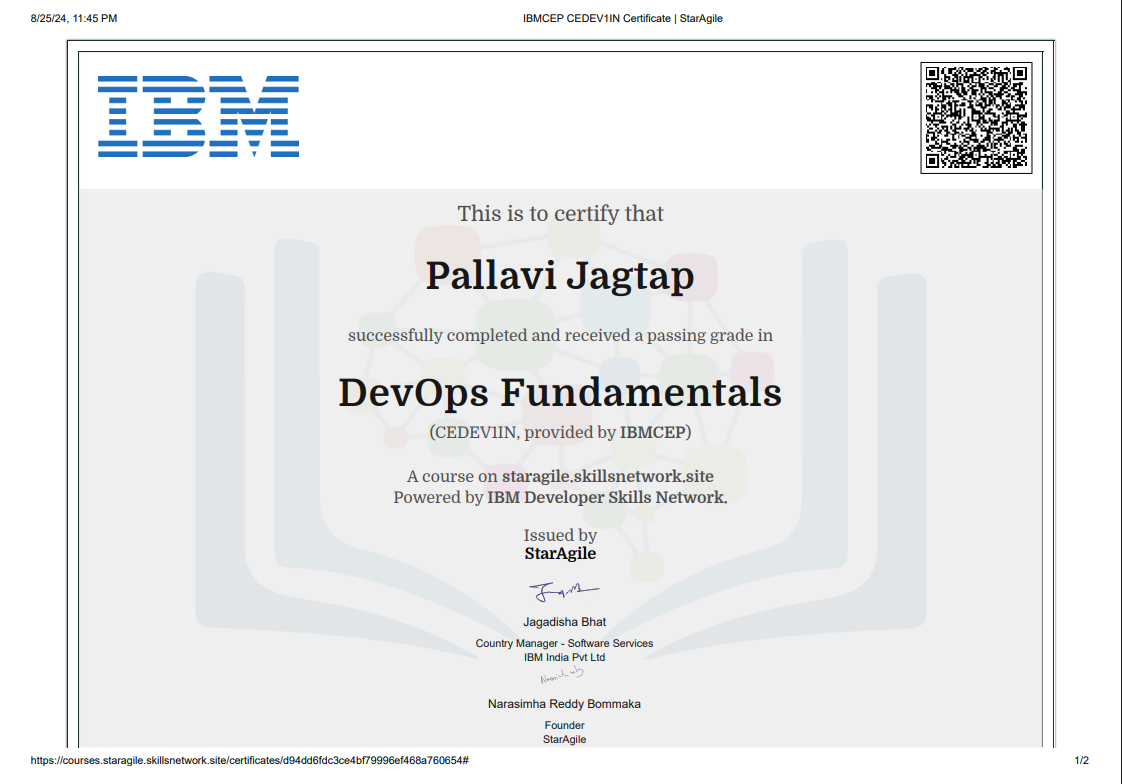This screenshot has width=1122, height=784.
Task: Click IBM India Pvt Ltd text
Action: (x=565, y=657)
